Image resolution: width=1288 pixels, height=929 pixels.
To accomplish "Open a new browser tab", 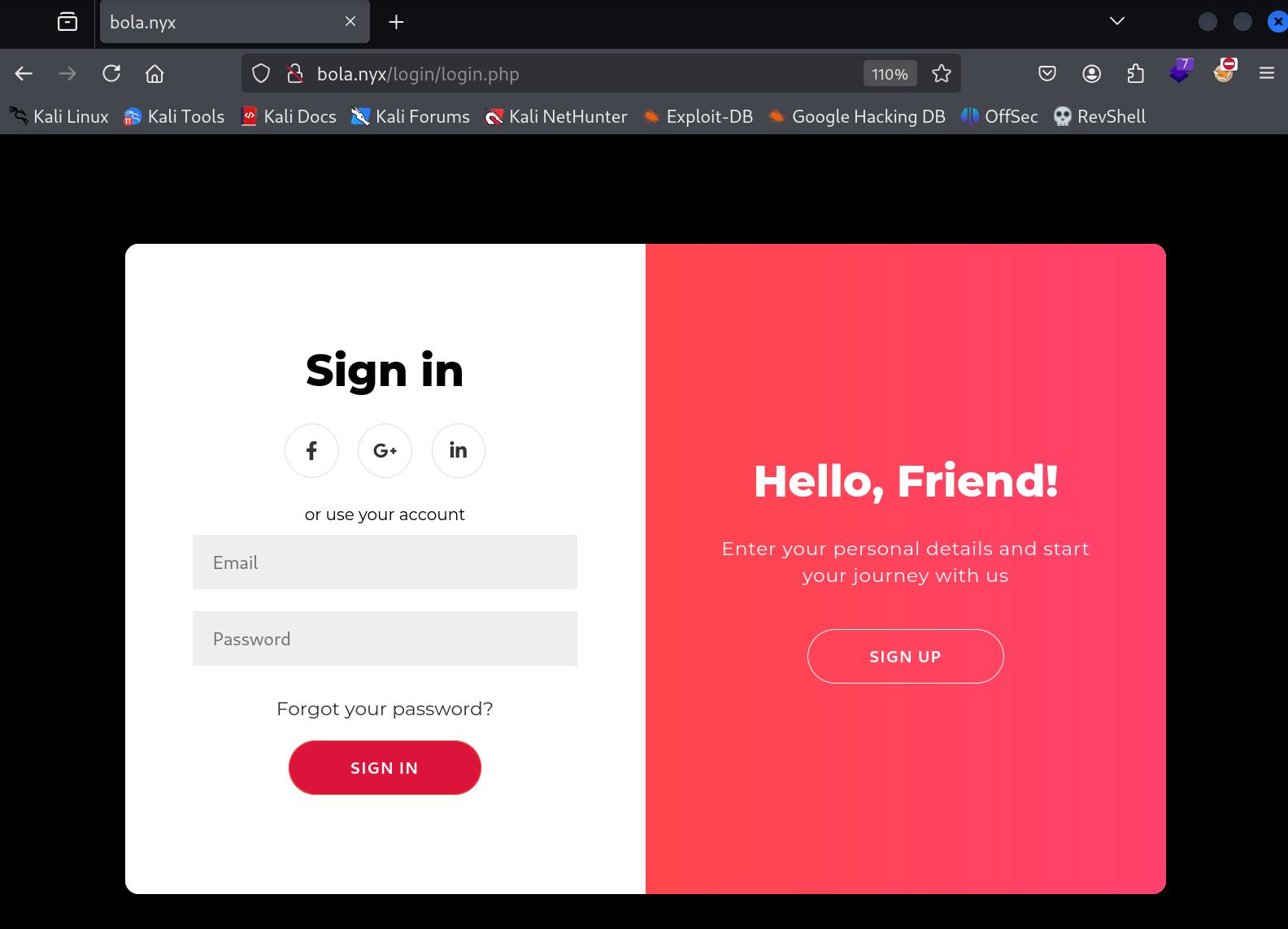I will tap(396, 22).
